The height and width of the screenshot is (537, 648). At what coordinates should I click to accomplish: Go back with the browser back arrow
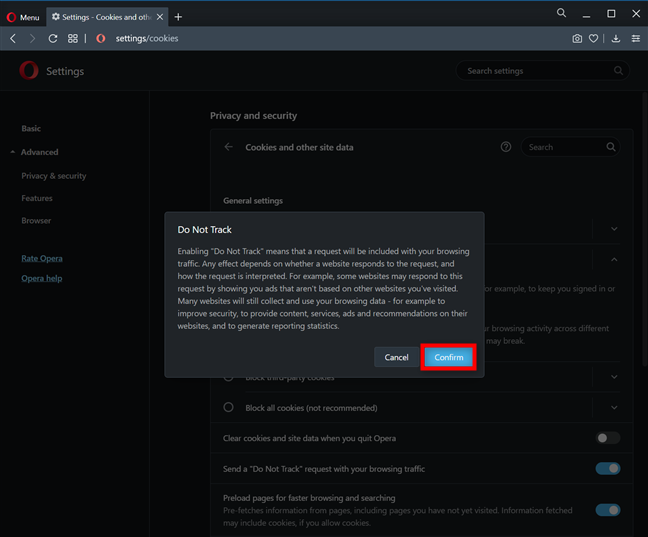point(13,38)
